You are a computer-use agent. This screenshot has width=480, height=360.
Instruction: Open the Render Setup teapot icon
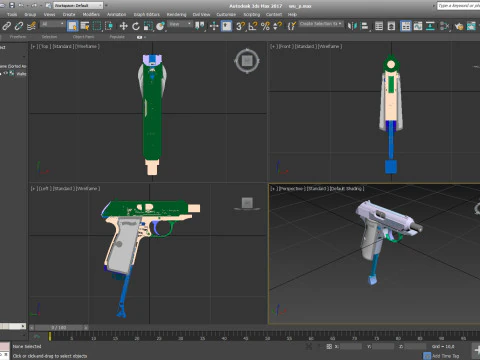point(459,26)
